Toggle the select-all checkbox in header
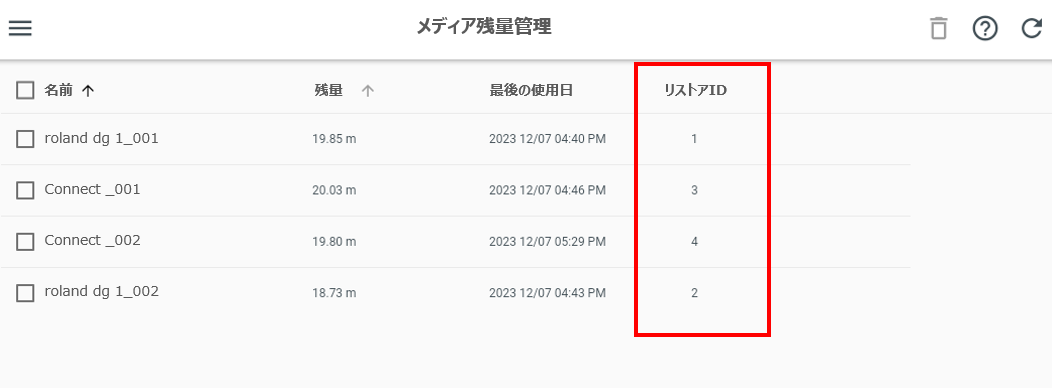 (x=25, y=90)
